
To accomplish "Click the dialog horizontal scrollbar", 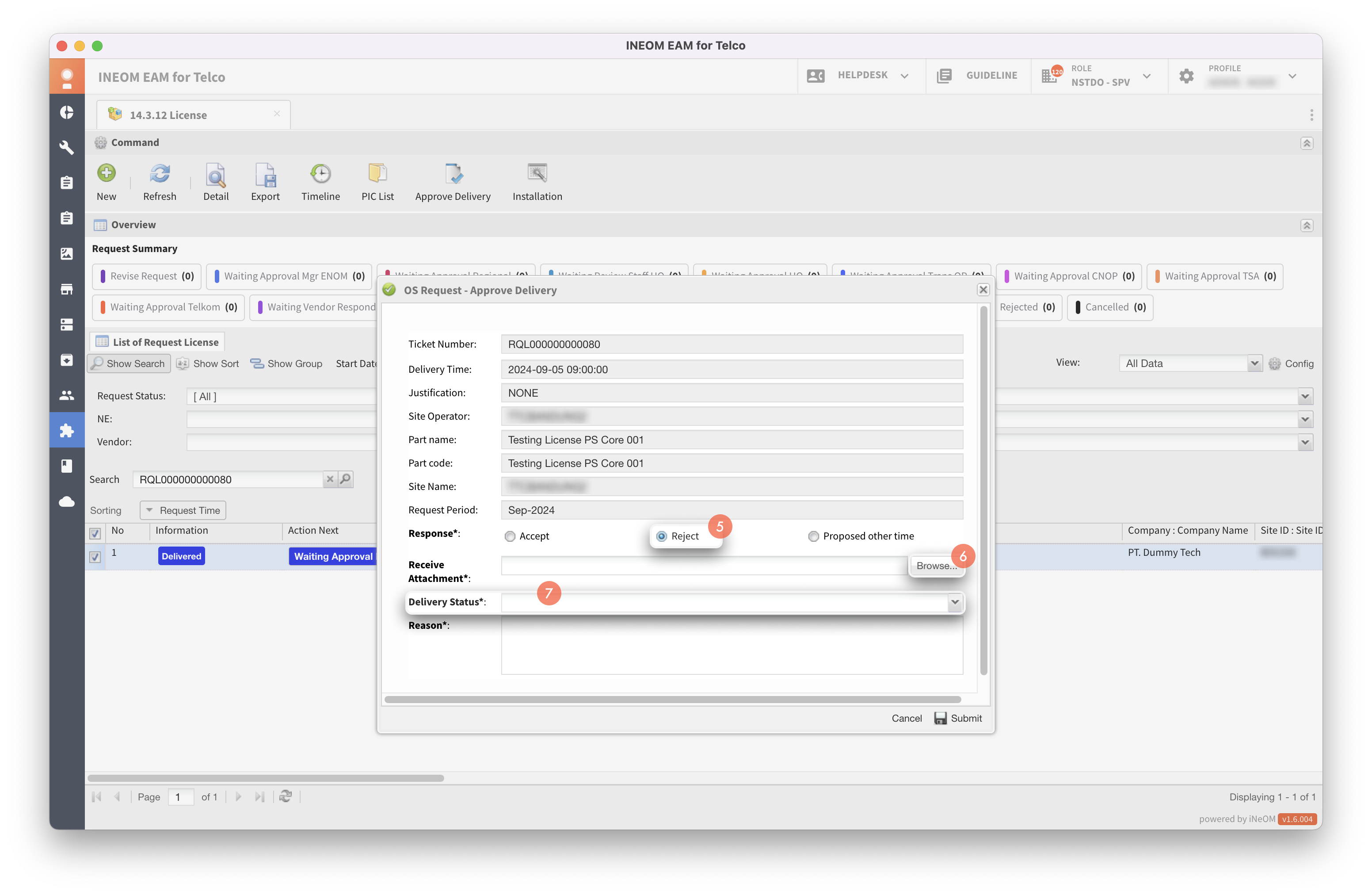I will pyautogui.click(x=672, y=700).
